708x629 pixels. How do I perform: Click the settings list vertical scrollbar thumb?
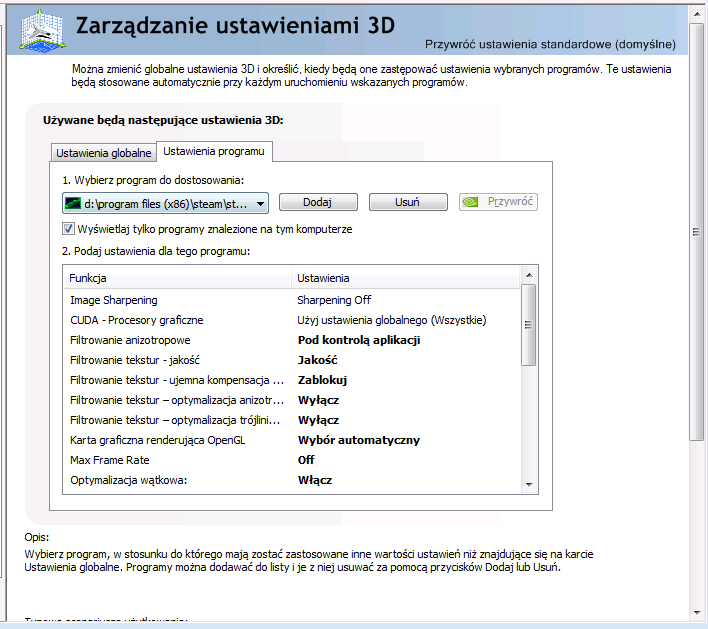click(x=529, y=325)
